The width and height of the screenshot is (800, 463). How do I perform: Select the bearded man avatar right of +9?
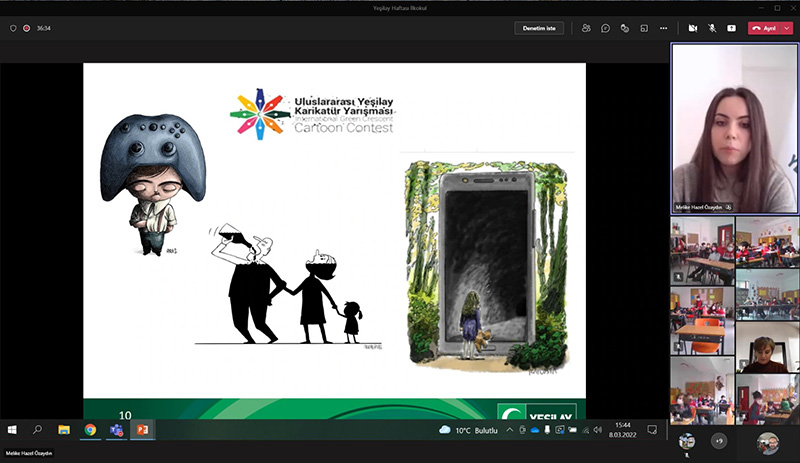pos(768,443)
